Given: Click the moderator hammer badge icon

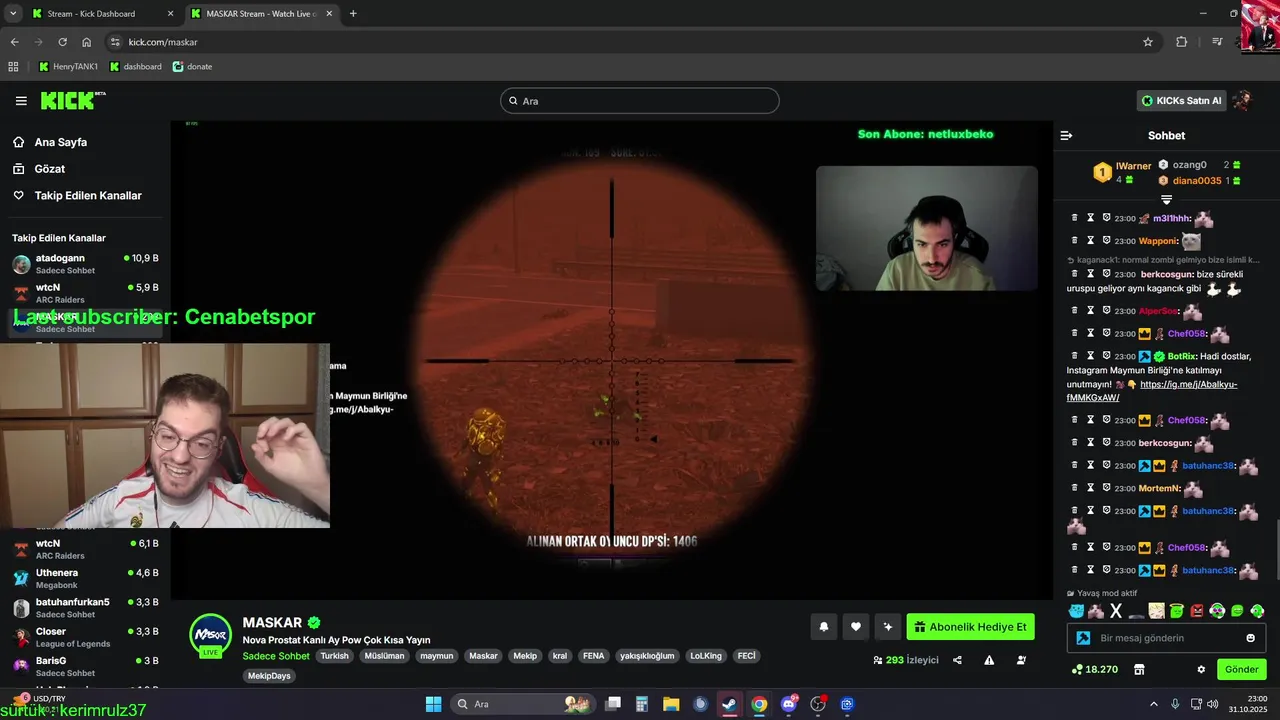Looking at the screenshot, I should (1083, 638).
